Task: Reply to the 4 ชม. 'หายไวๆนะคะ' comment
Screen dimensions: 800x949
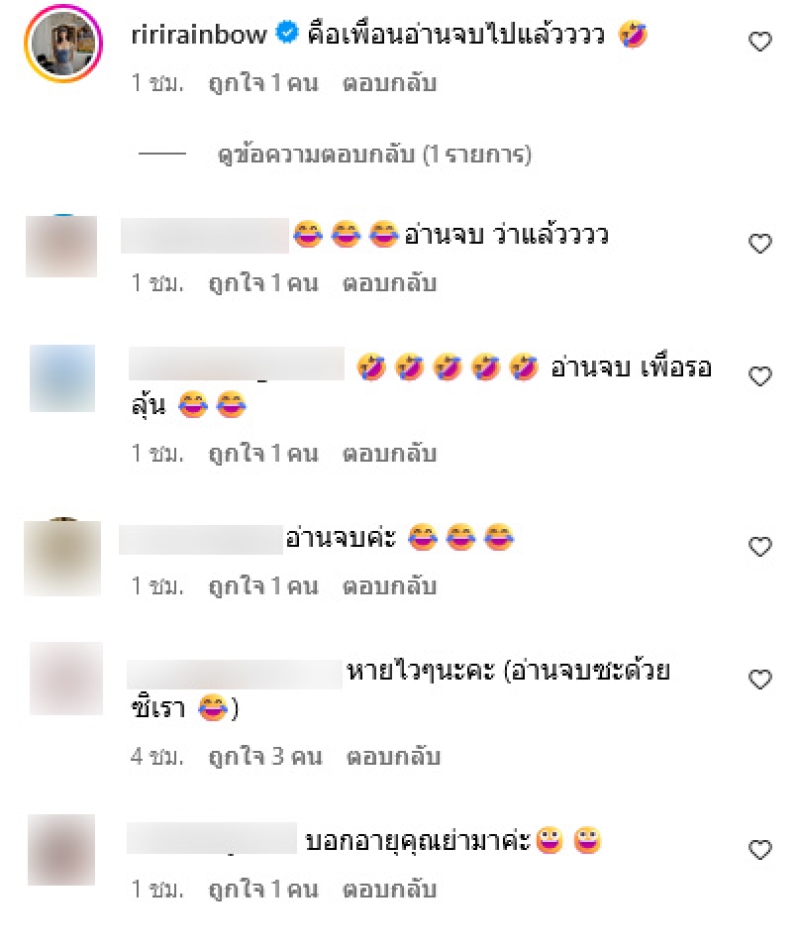Action: (393, 757)
